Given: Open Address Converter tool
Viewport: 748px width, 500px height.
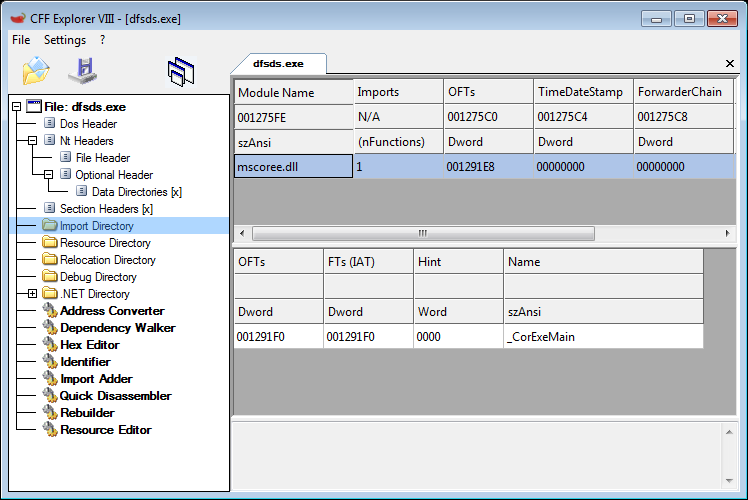Looking at the screenshot, I should click(112, 311).
